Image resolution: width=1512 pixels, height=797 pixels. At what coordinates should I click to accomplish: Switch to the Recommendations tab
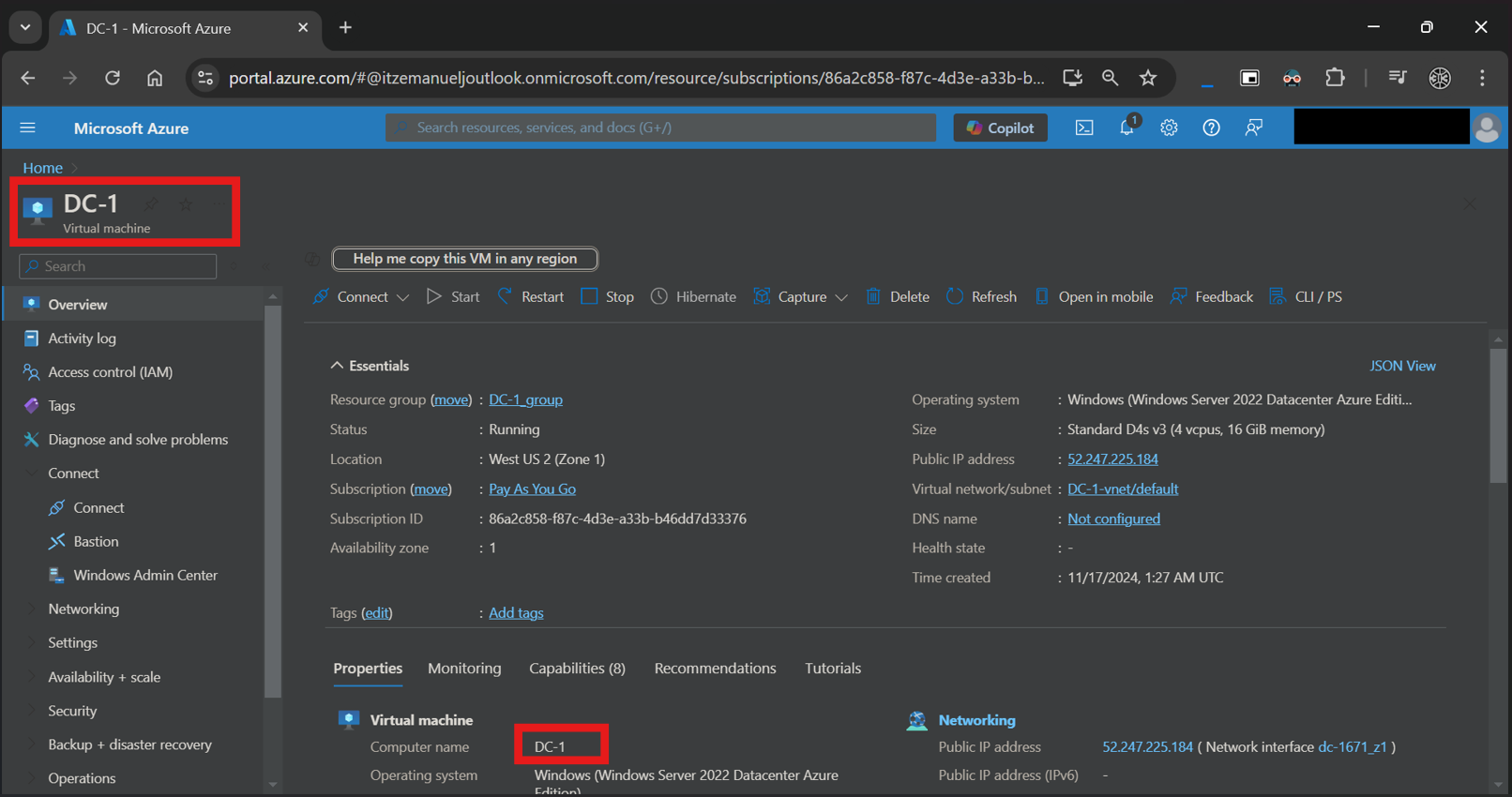(715, 669)
